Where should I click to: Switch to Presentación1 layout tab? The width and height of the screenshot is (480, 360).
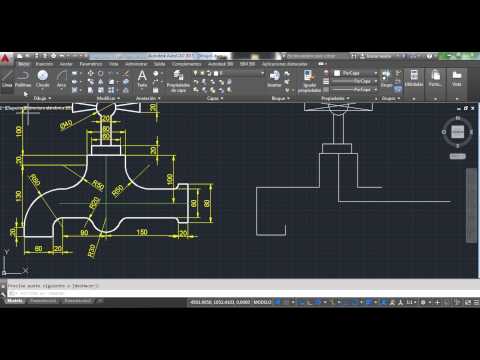point(43,301)
